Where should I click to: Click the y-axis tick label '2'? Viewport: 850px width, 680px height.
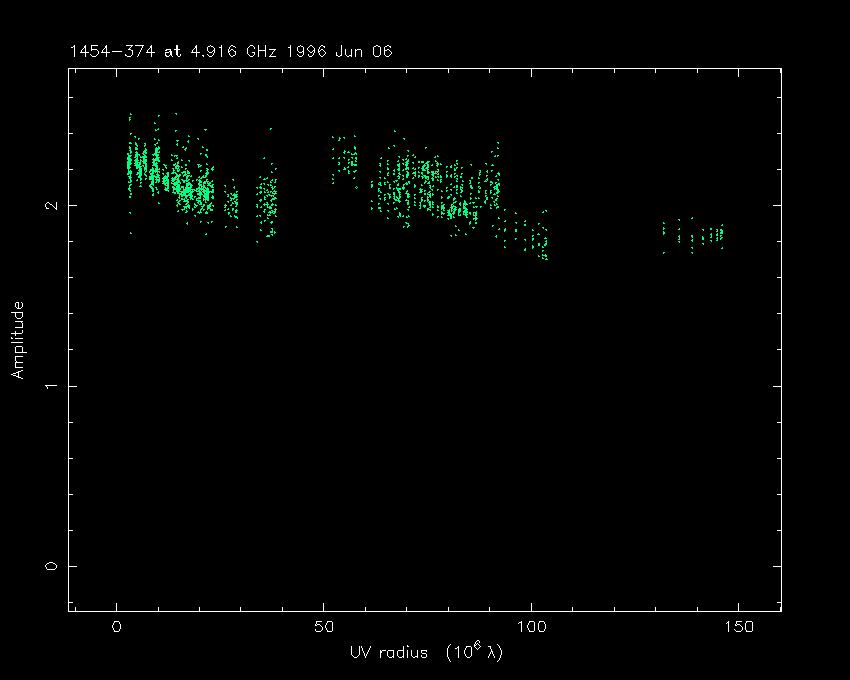(52, 205)
